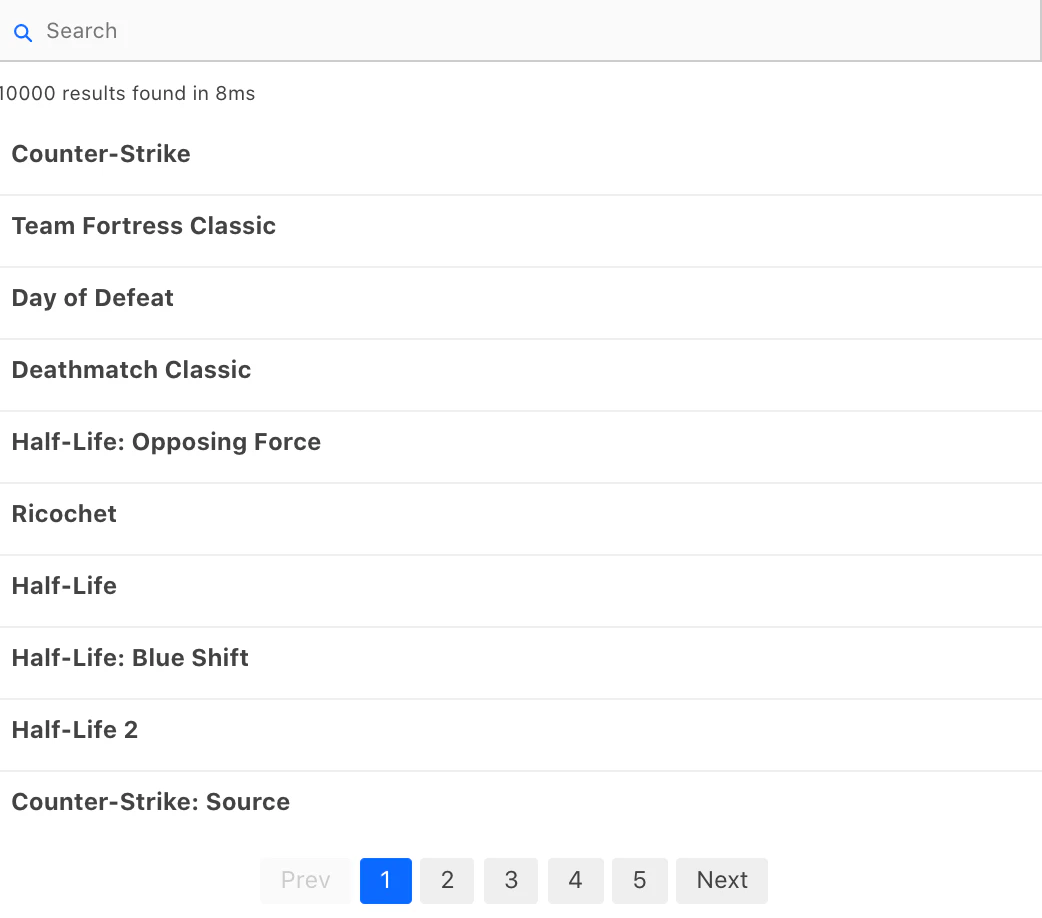The width and height of the screenshot is (1042, 918).
Task: Click the Next pagination button
Action: coord(722,881)
